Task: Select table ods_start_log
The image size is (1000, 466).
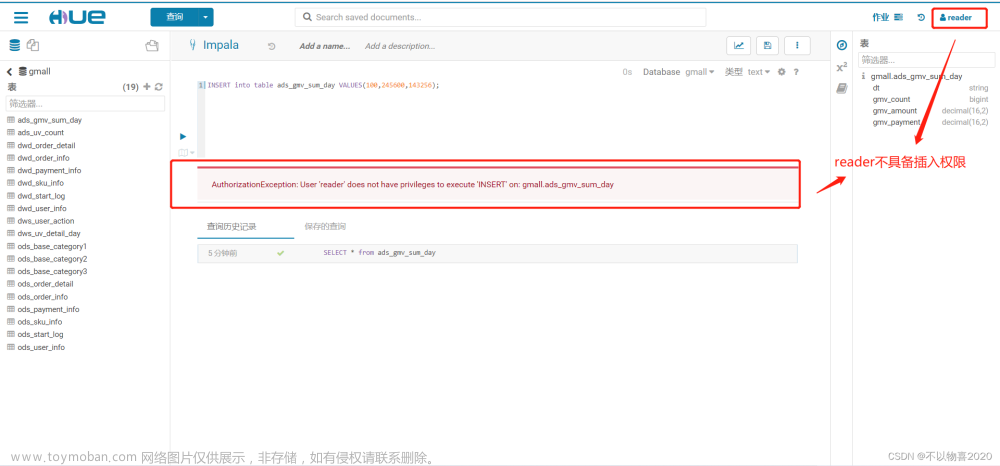Action: (x=41, y=334)
